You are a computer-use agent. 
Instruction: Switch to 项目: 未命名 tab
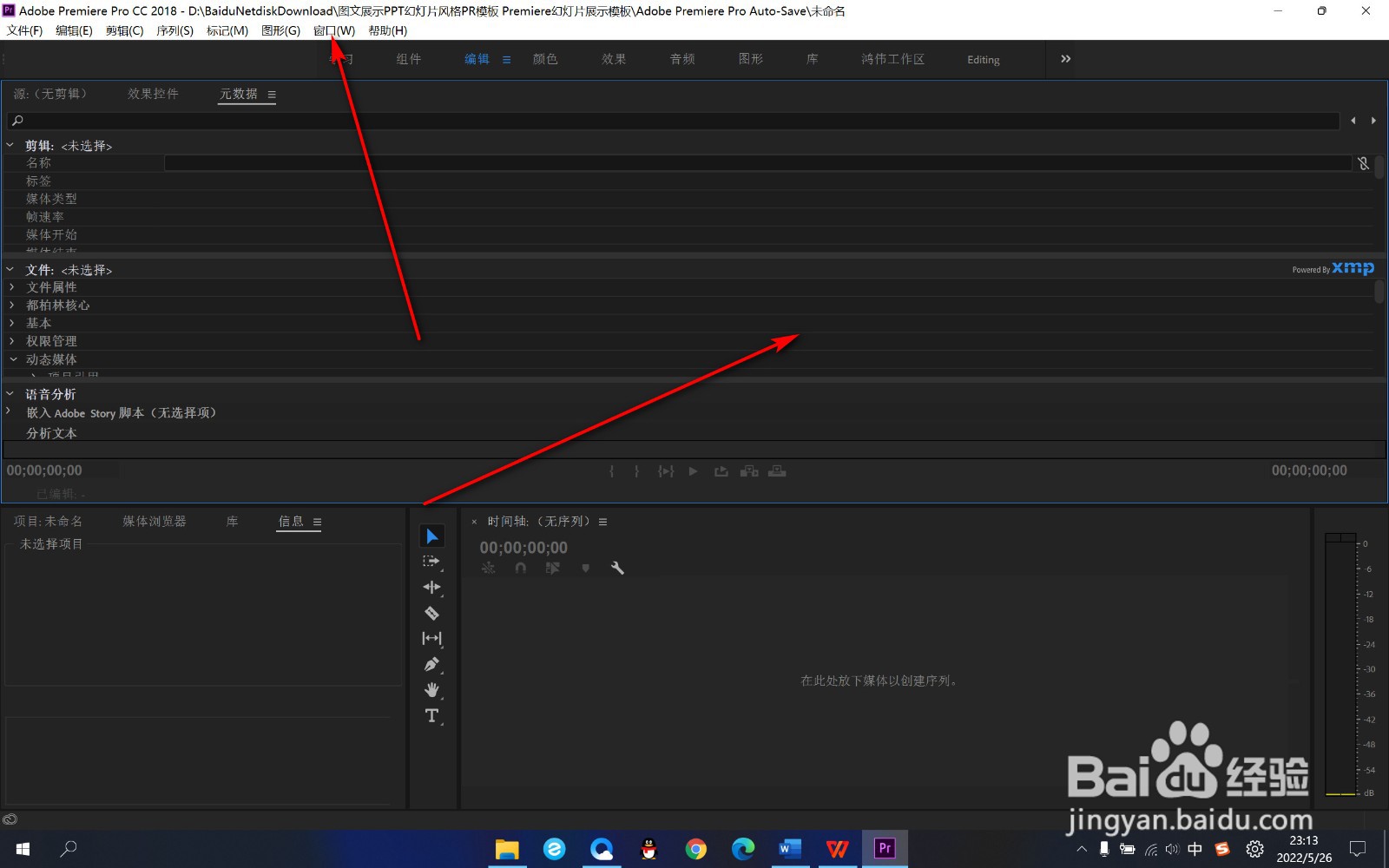pyautogui.click(x=48, y=522)
